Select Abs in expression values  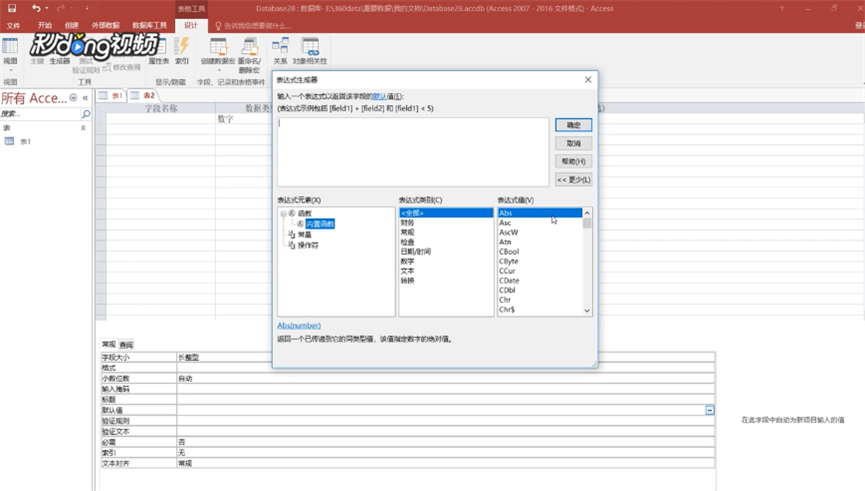[x=540, y=213]
